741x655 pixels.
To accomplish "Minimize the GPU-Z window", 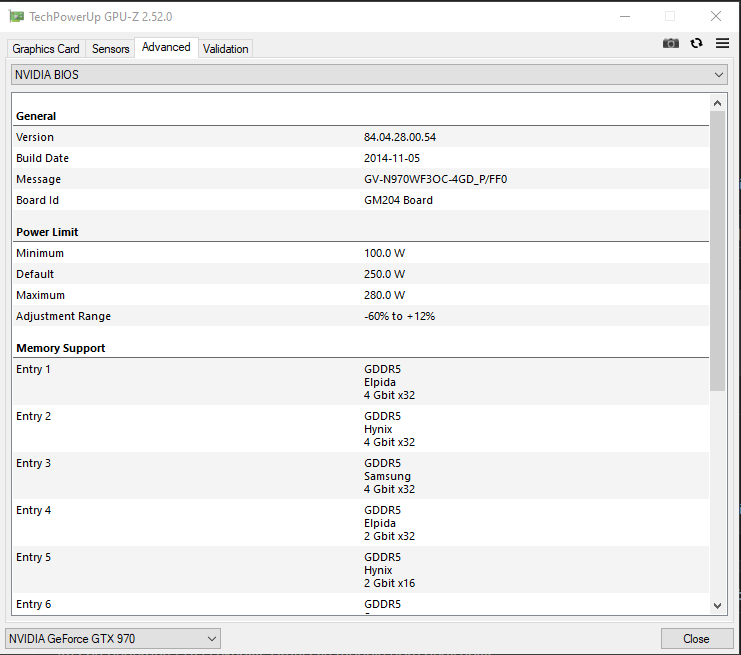I will [x=625, y=17].
